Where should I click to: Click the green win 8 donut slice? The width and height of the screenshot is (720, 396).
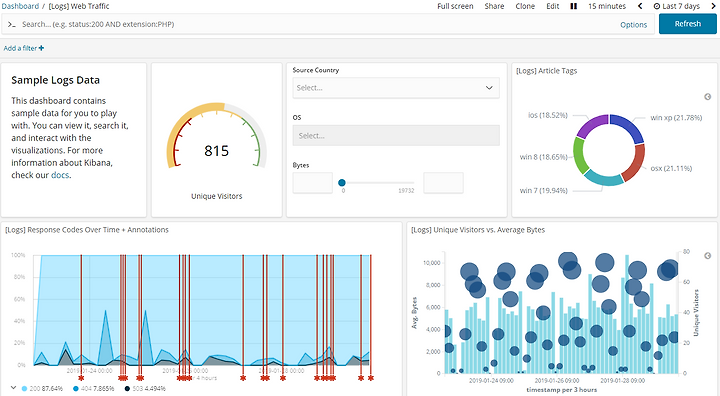[x=579, y=155]
